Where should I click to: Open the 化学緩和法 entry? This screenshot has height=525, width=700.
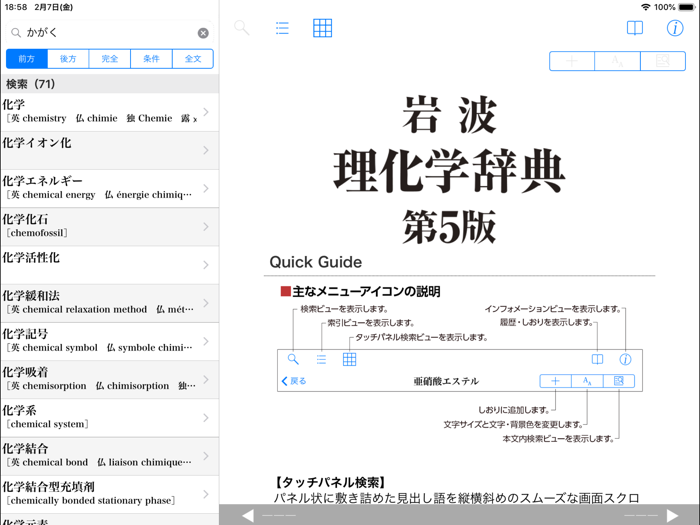click(109, 303)
